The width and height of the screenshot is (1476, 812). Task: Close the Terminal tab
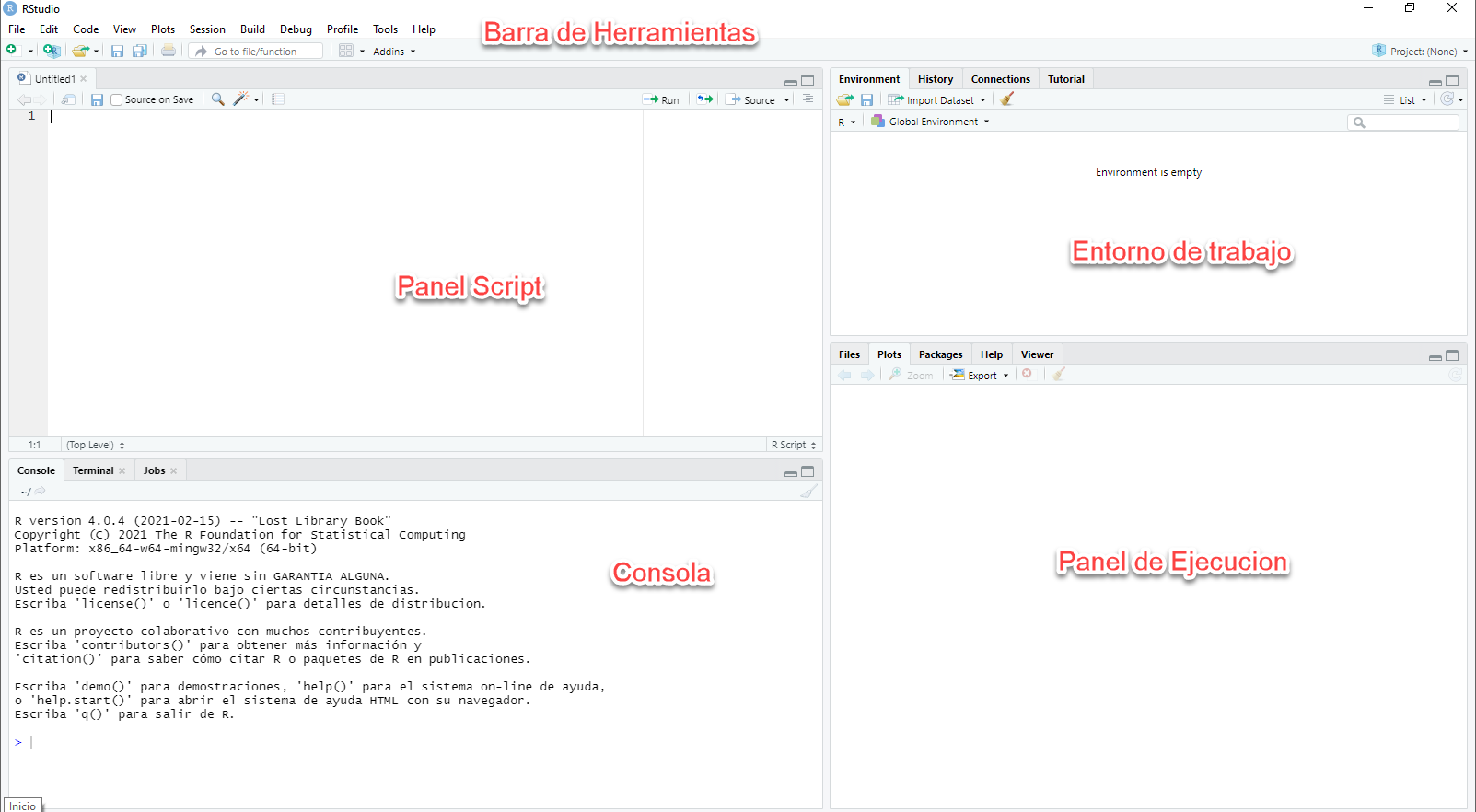(122, 470)
